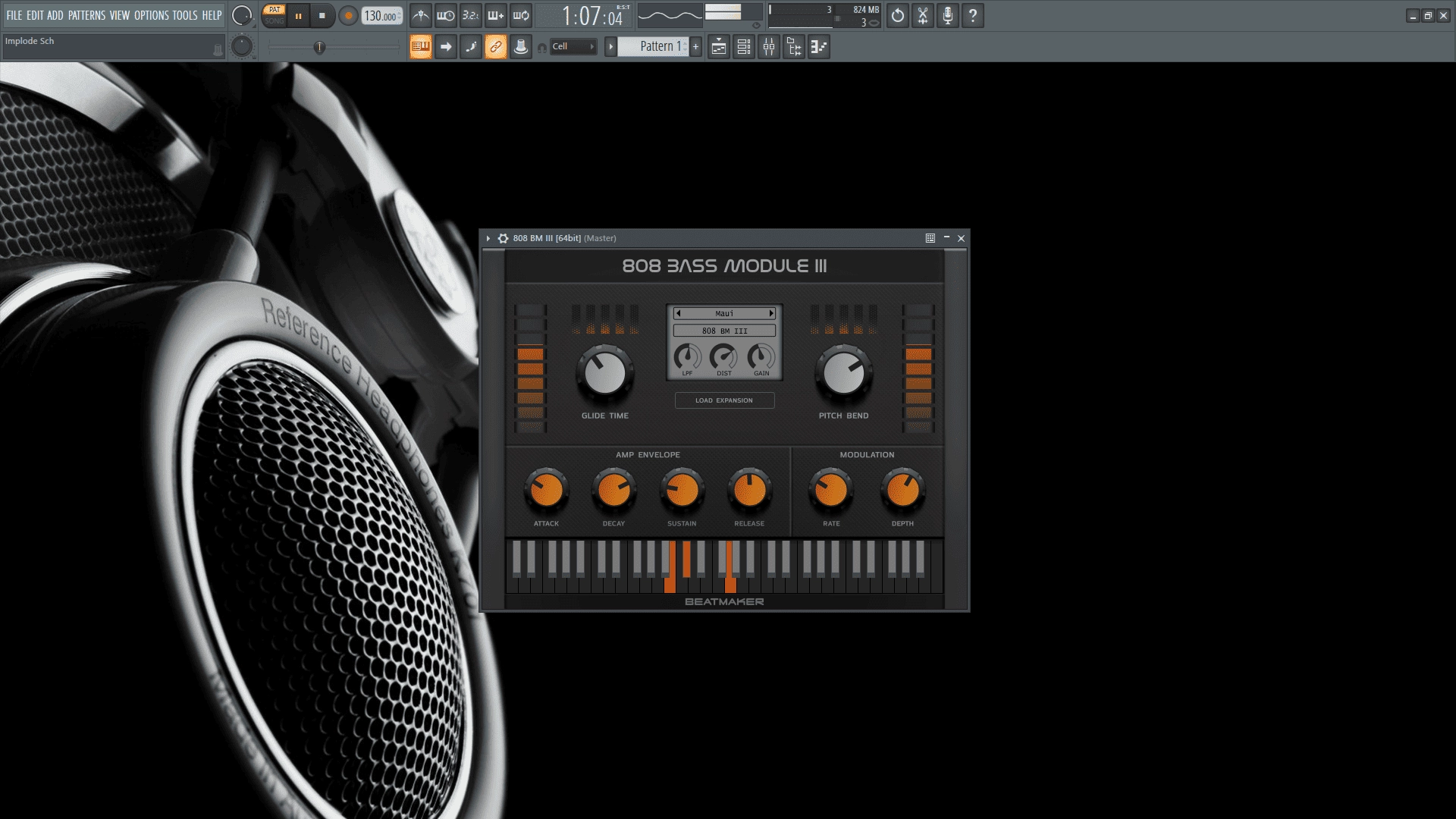Viewport: 1456px width, 819px height.
Task: Open the OPTIONS menu
Action: (152, 15)
